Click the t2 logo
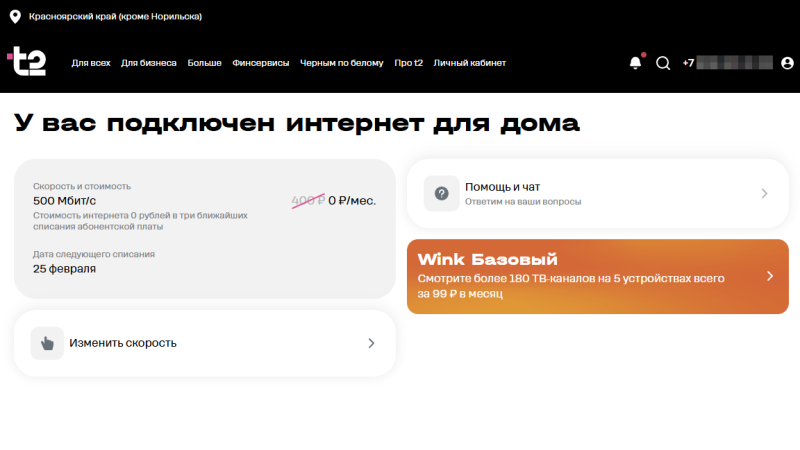The width and height of the screenshot is (800, 450). pos(26,62)
